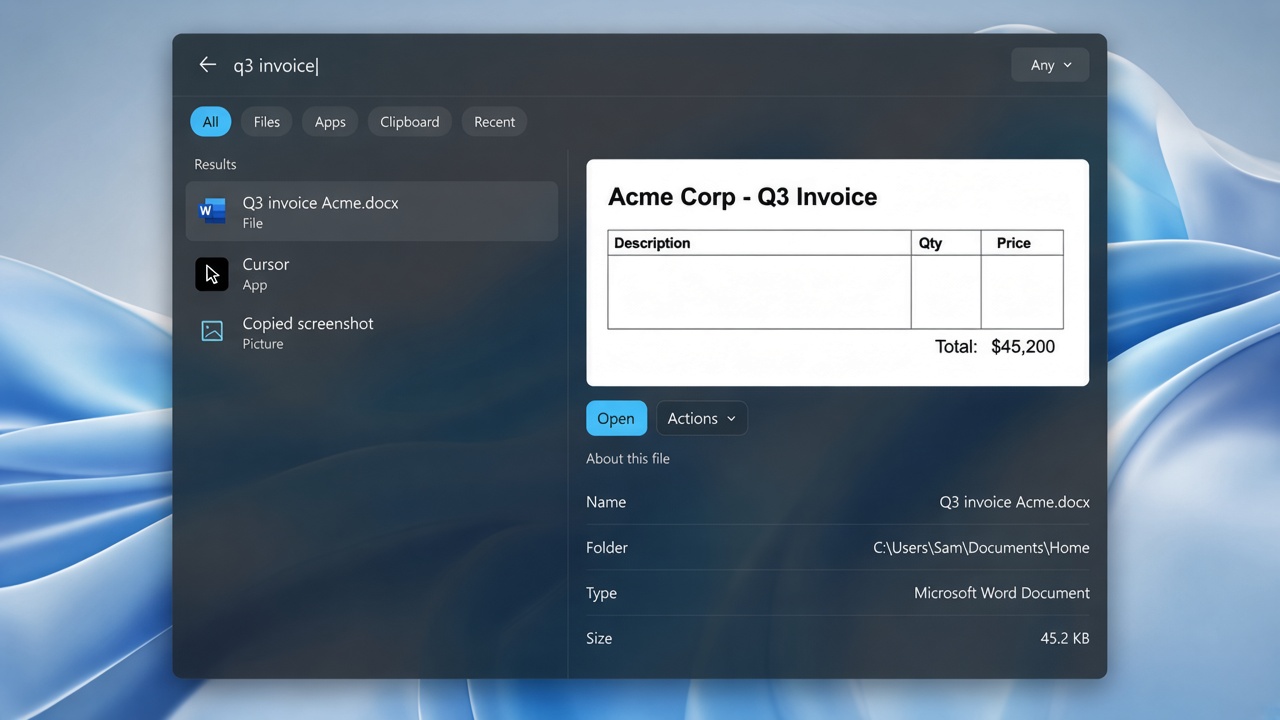Viewport: 1280px width, 720px height.
Task: Click the Open button
Action: pos(616,418)
